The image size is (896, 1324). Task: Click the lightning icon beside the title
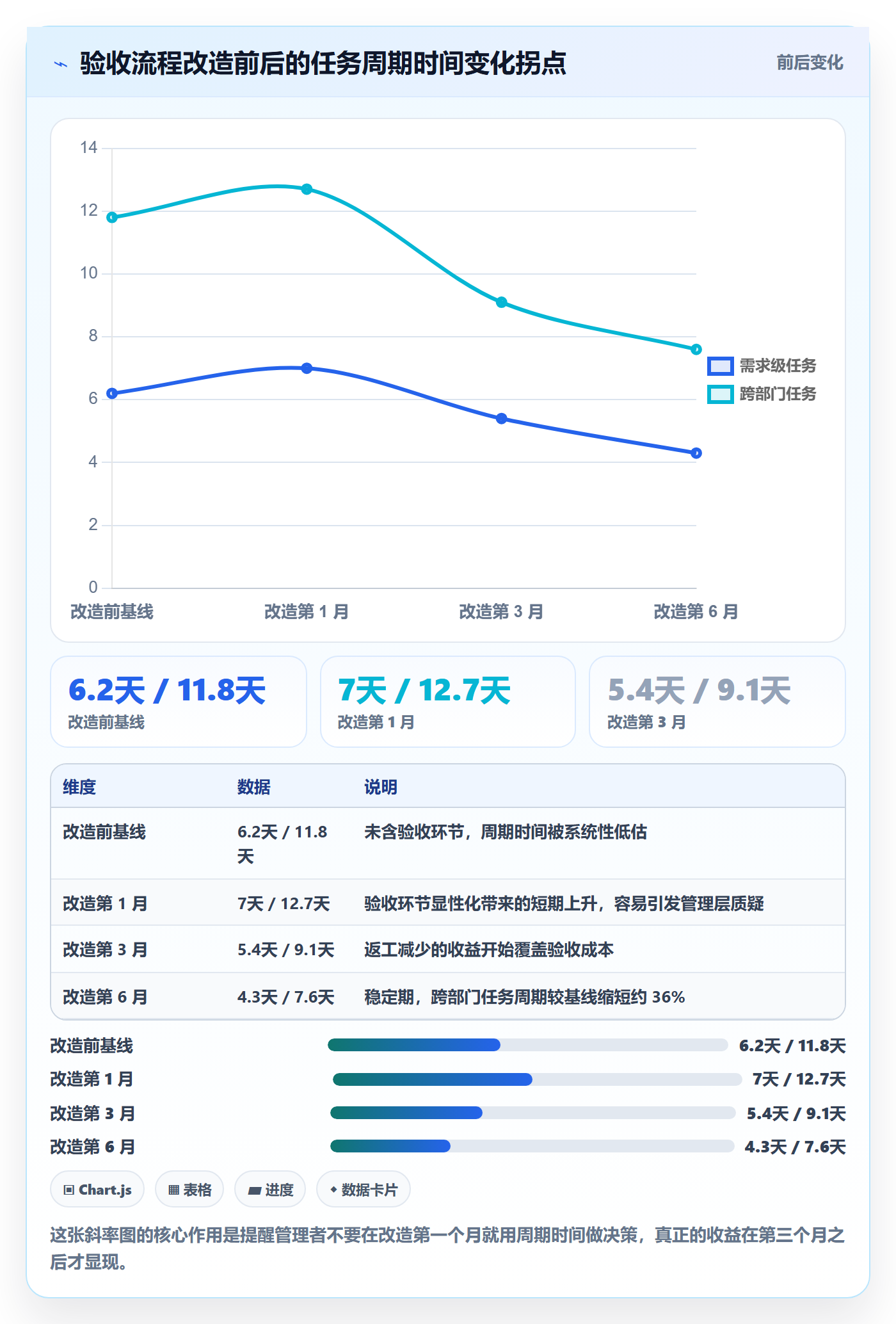click(61, 64)
